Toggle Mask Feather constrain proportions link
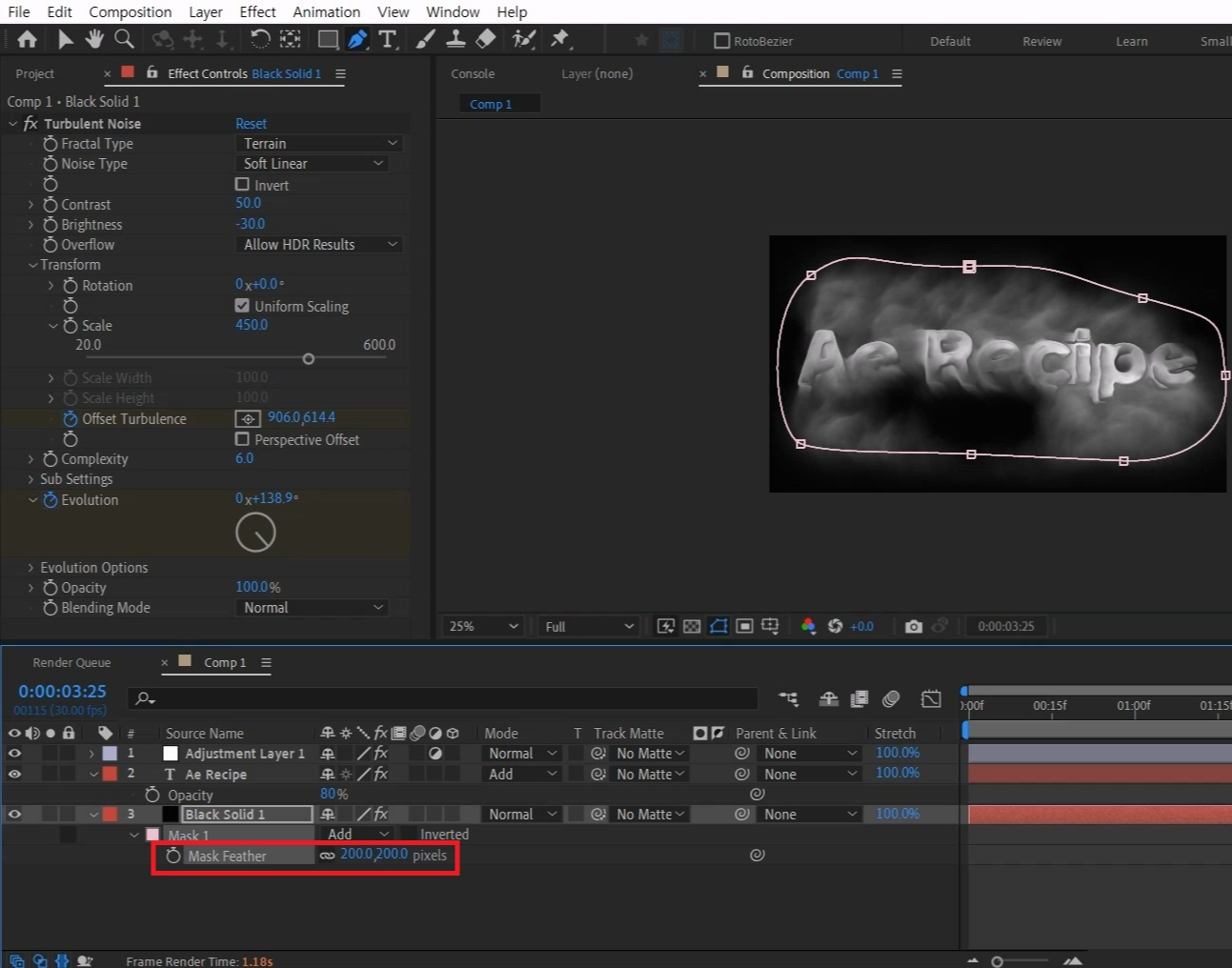The image size is (1232, 968). 327,856
